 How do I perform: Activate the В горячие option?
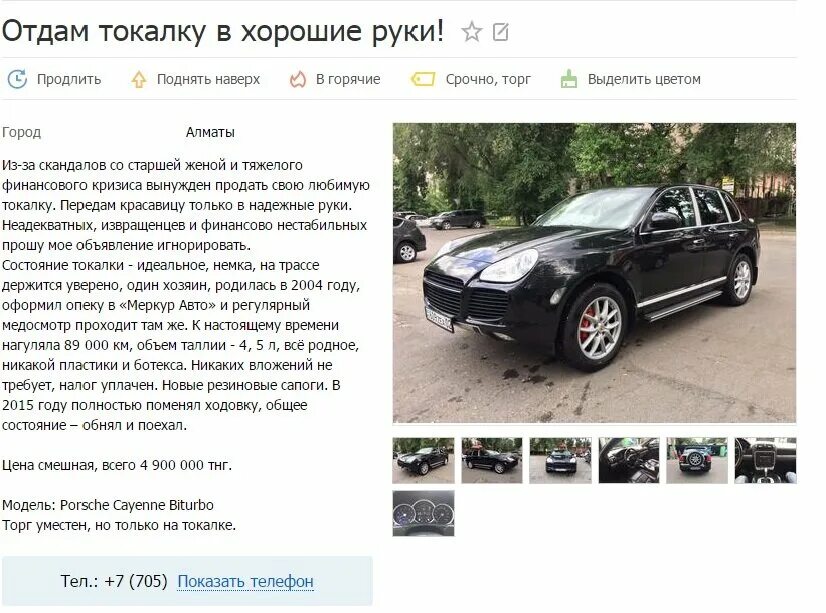348,79
